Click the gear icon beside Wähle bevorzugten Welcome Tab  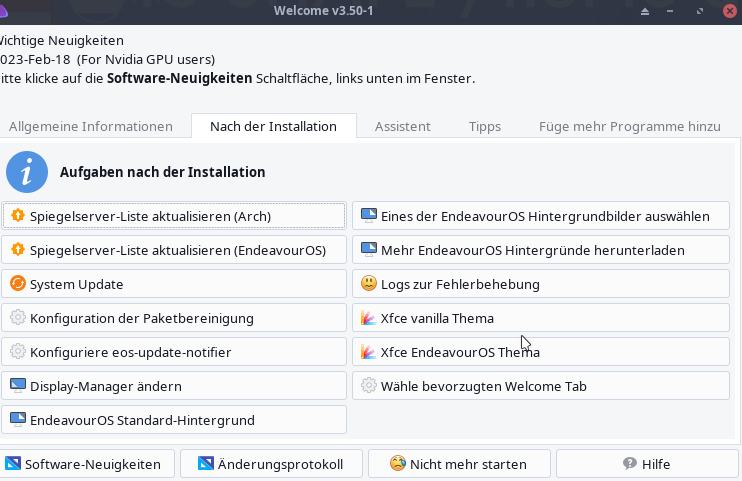pos(369,386)
